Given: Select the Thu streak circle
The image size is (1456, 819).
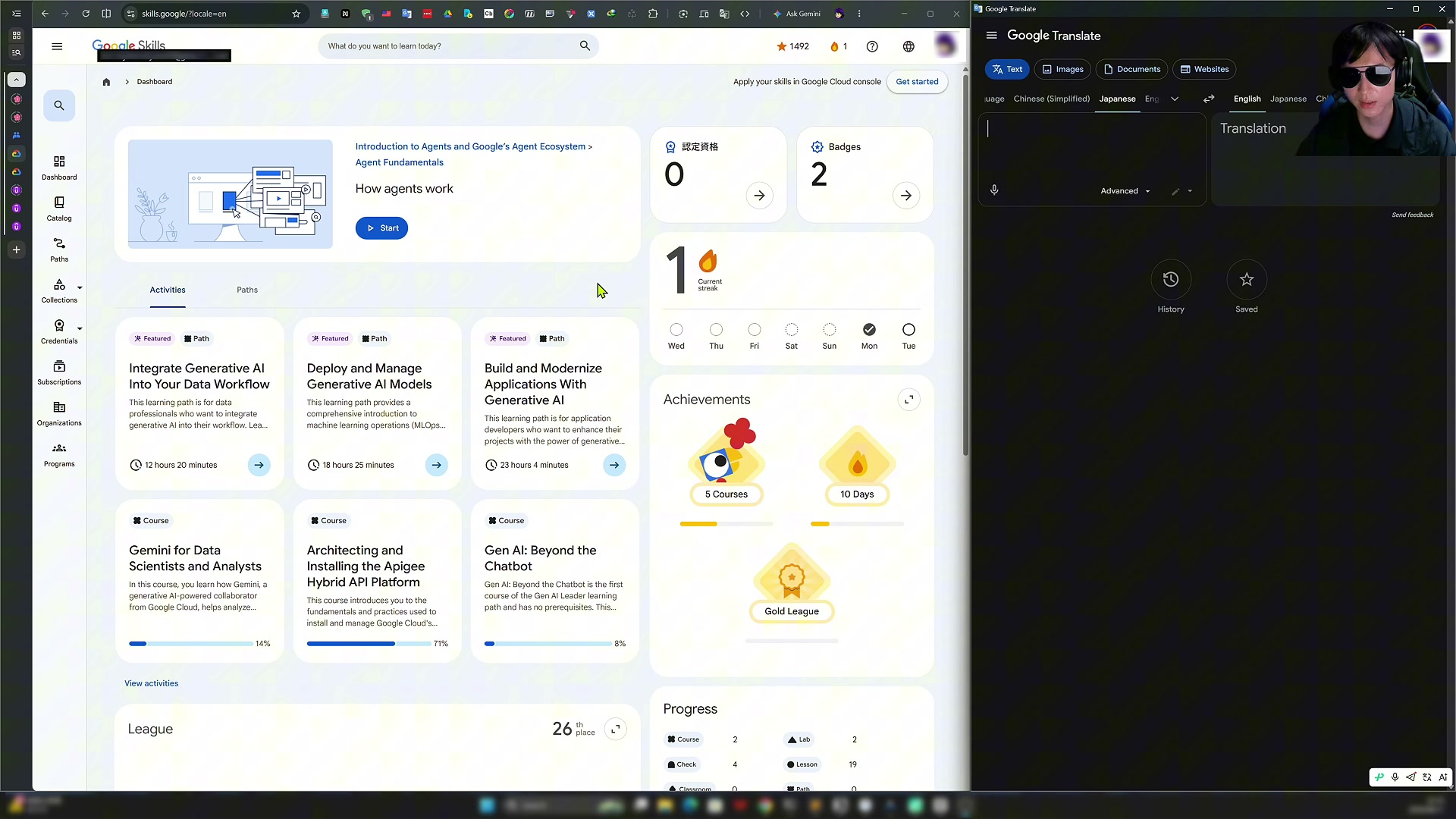Looking at the screenshot, I should (716, 330).
